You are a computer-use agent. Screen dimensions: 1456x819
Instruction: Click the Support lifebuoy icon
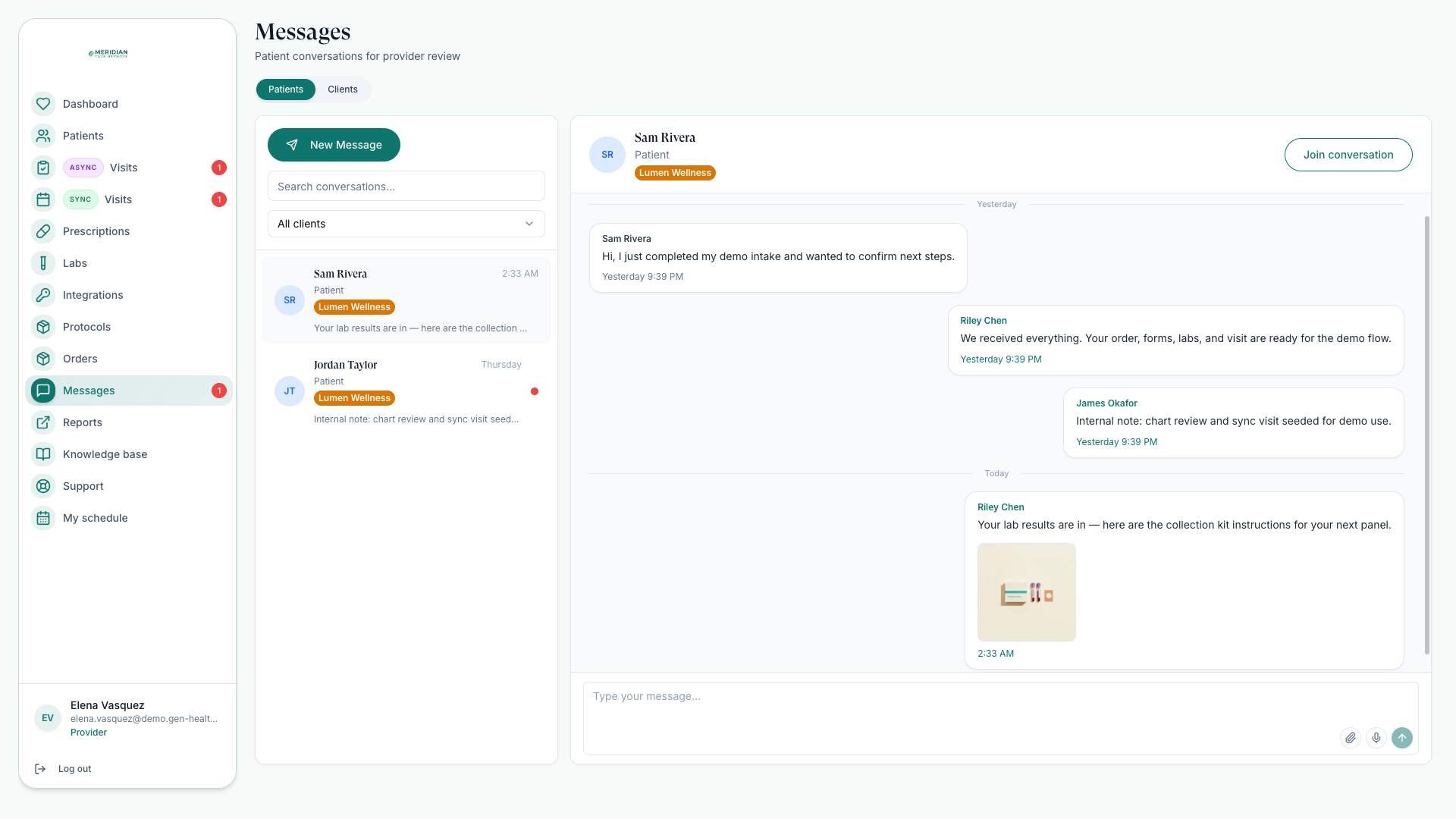coord(43,486)
